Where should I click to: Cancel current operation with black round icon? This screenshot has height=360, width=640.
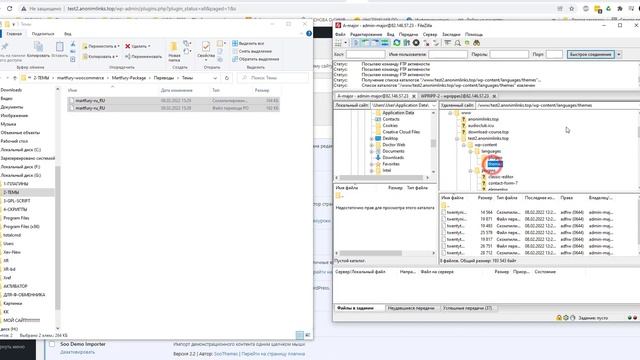tap(416, 43)
